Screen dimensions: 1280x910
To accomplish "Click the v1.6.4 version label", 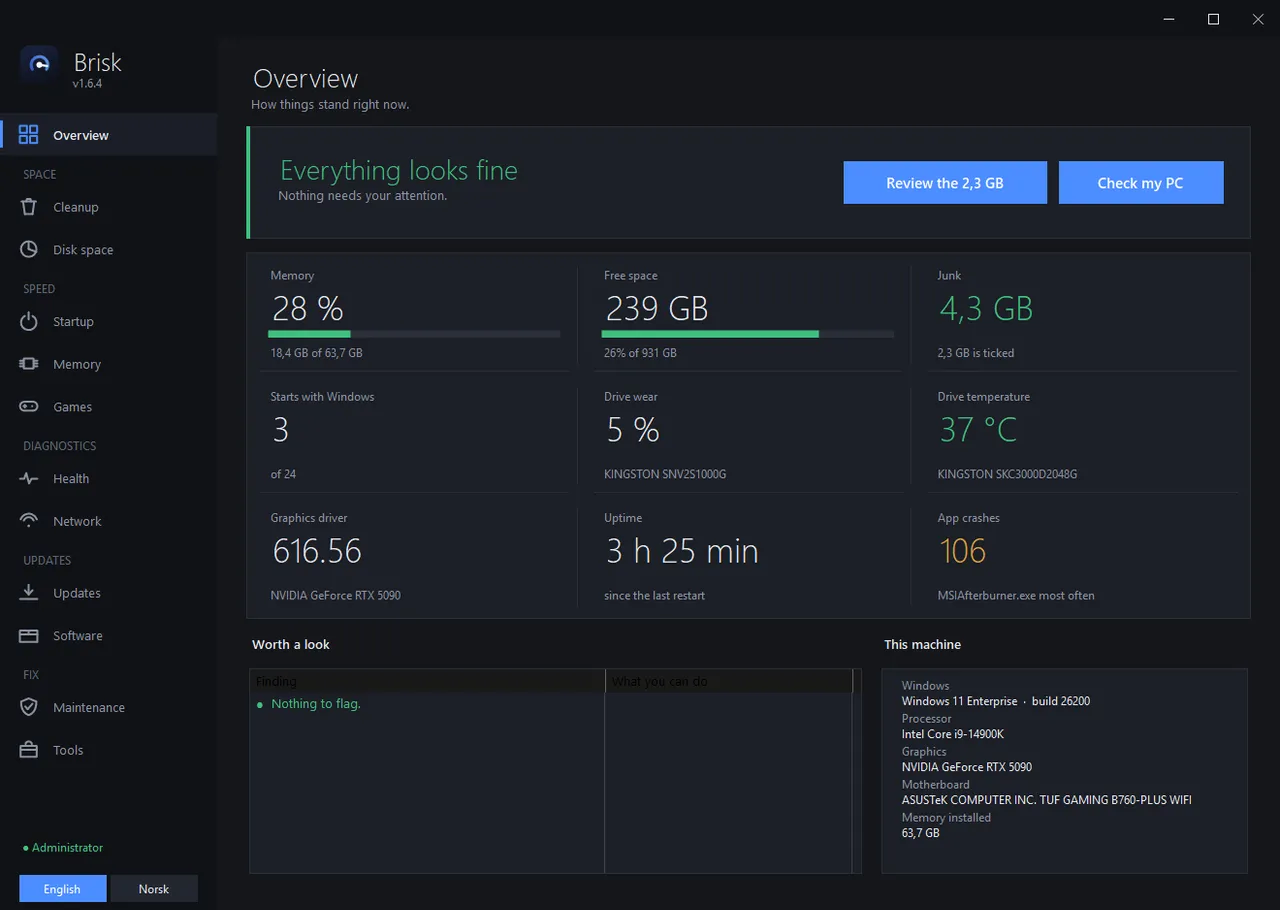I will point(87,84).
